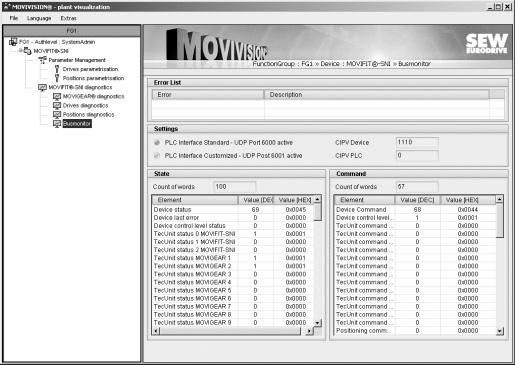Collapse the MOVIFIT-SNI tree node

[20, 50]
